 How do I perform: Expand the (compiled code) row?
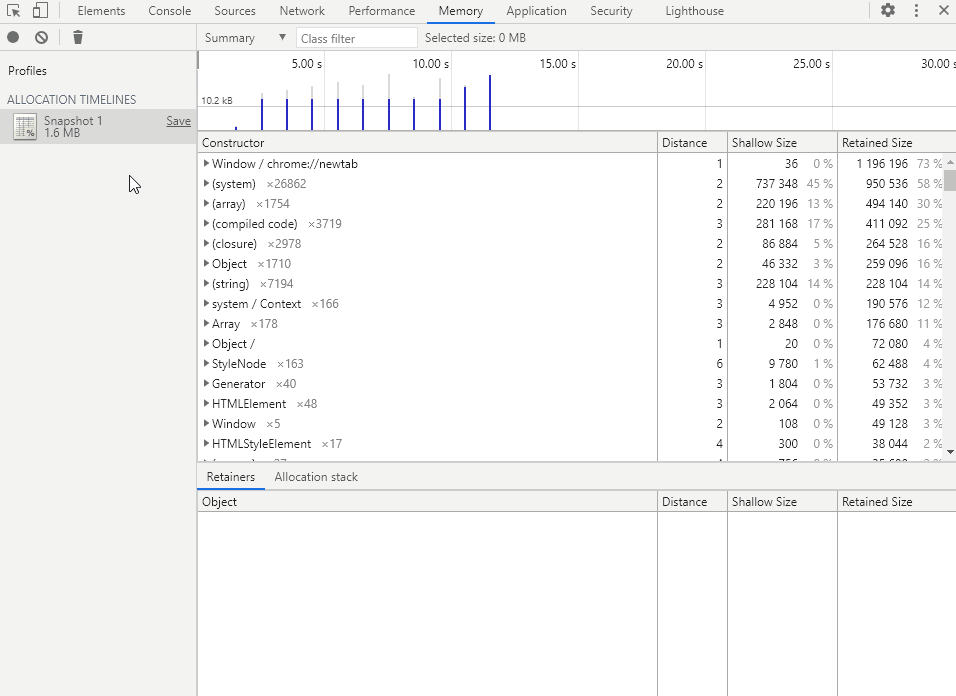click(206, 224)
